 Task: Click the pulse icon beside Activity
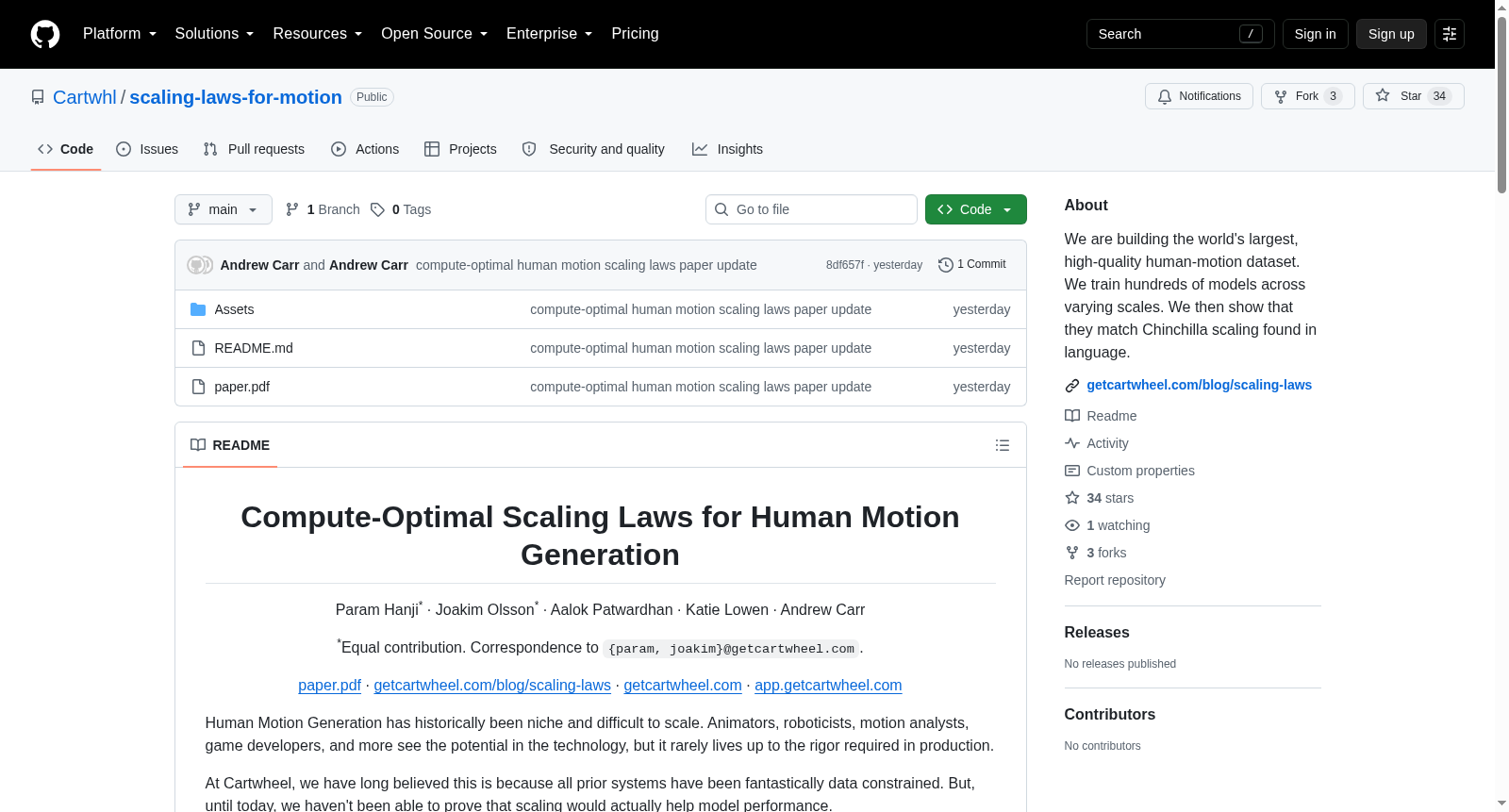coord(1072,443)
